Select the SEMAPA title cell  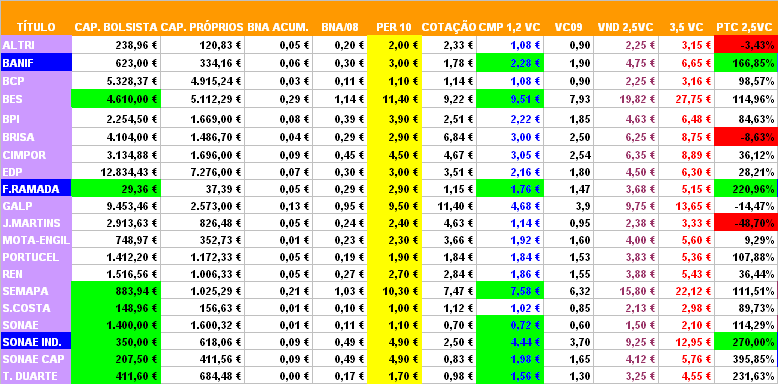pyautogui.click(x=36, y=290)
